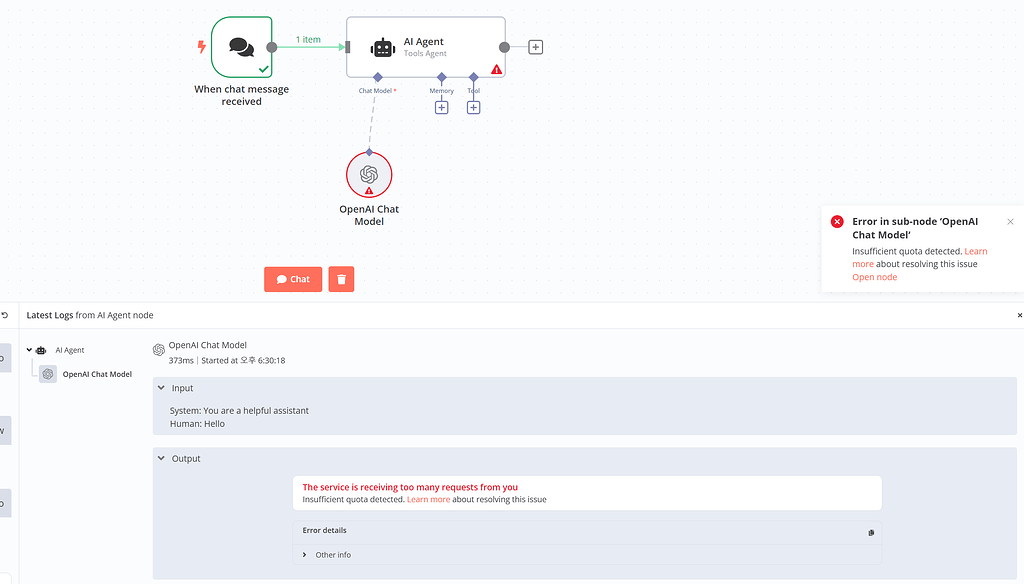Open the AI Agent node

click(425, 46)
